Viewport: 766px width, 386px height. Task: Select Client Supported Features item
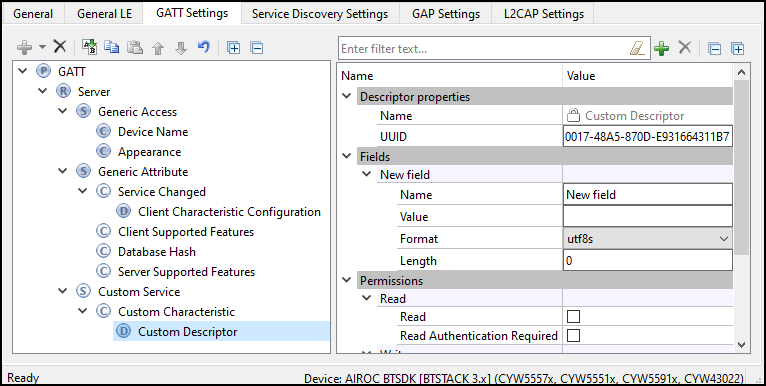pos(186,232)
